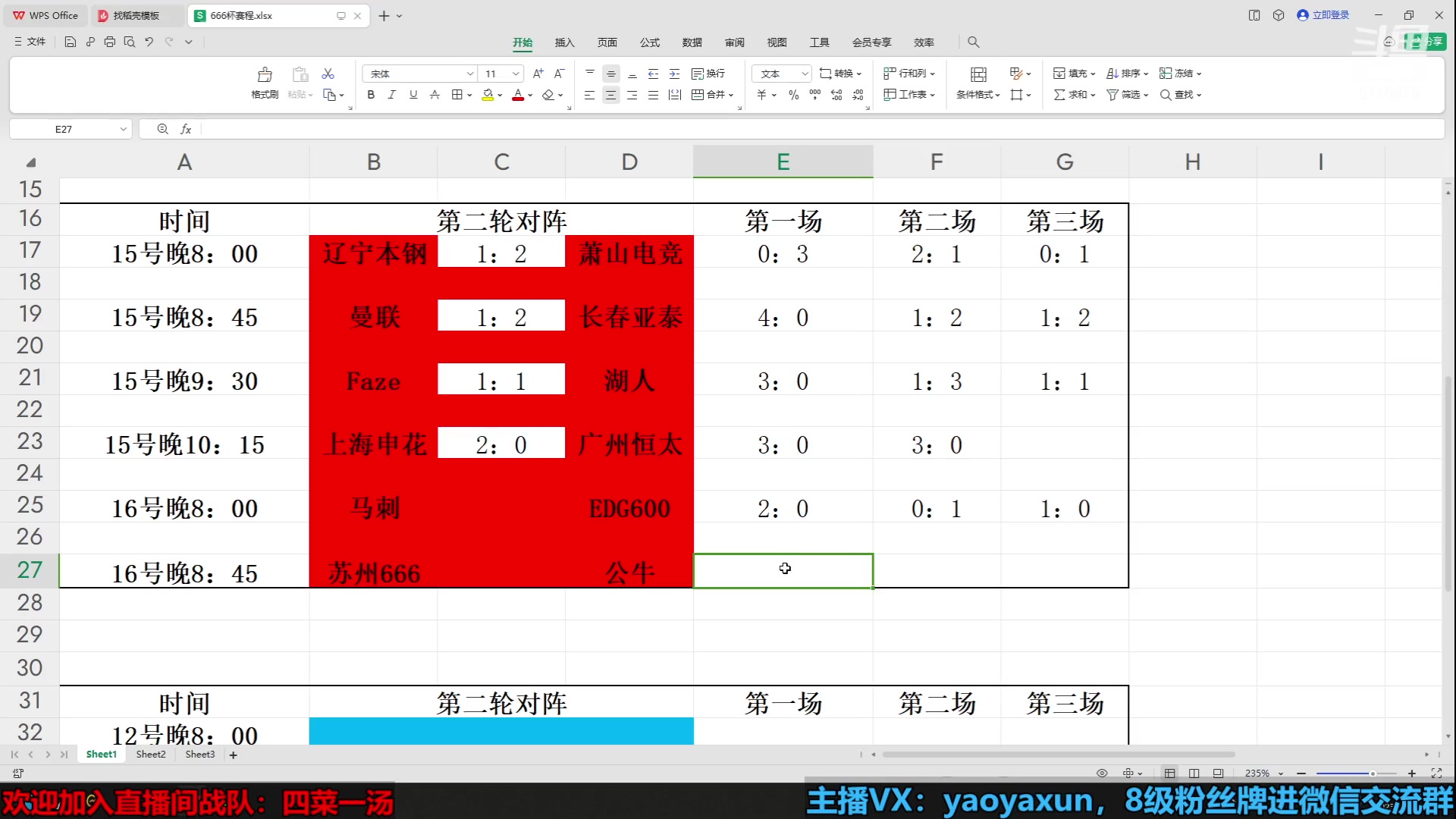The width and height of the screenshot is (1456, 819).
Task: Toggle wrap text (换行)
Action: click(x=708, y=74)
